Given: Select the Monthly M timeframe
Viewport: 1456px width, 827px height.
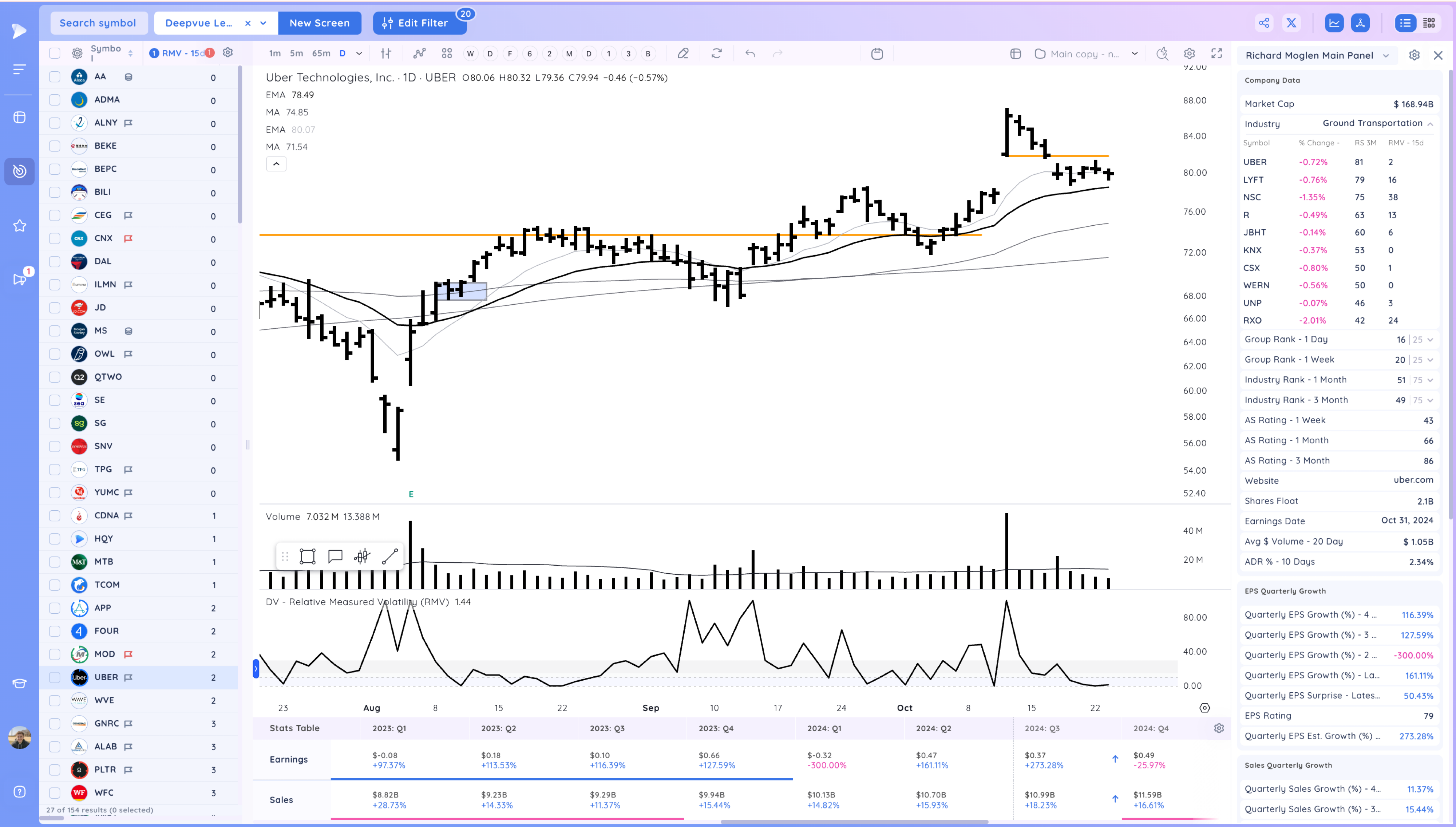Looking at the screenshot, I should [569, 53].
